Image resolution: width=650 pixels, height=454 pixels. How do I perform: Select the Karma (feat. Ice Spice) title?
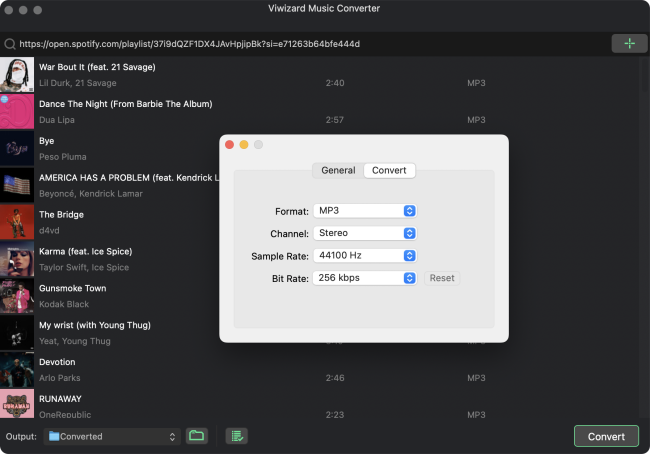tap(86, 252)
